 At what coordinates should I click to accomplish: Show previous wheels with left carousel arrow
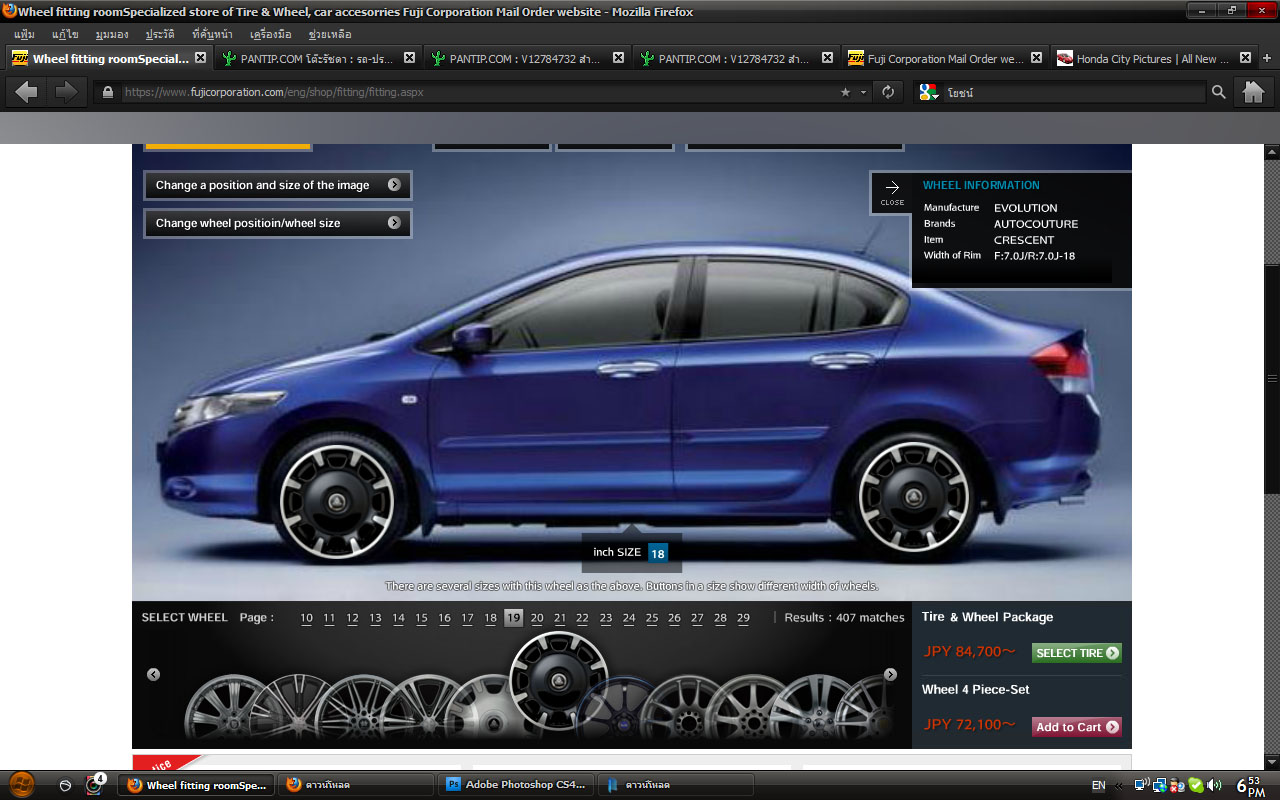[x=153, y=674]
